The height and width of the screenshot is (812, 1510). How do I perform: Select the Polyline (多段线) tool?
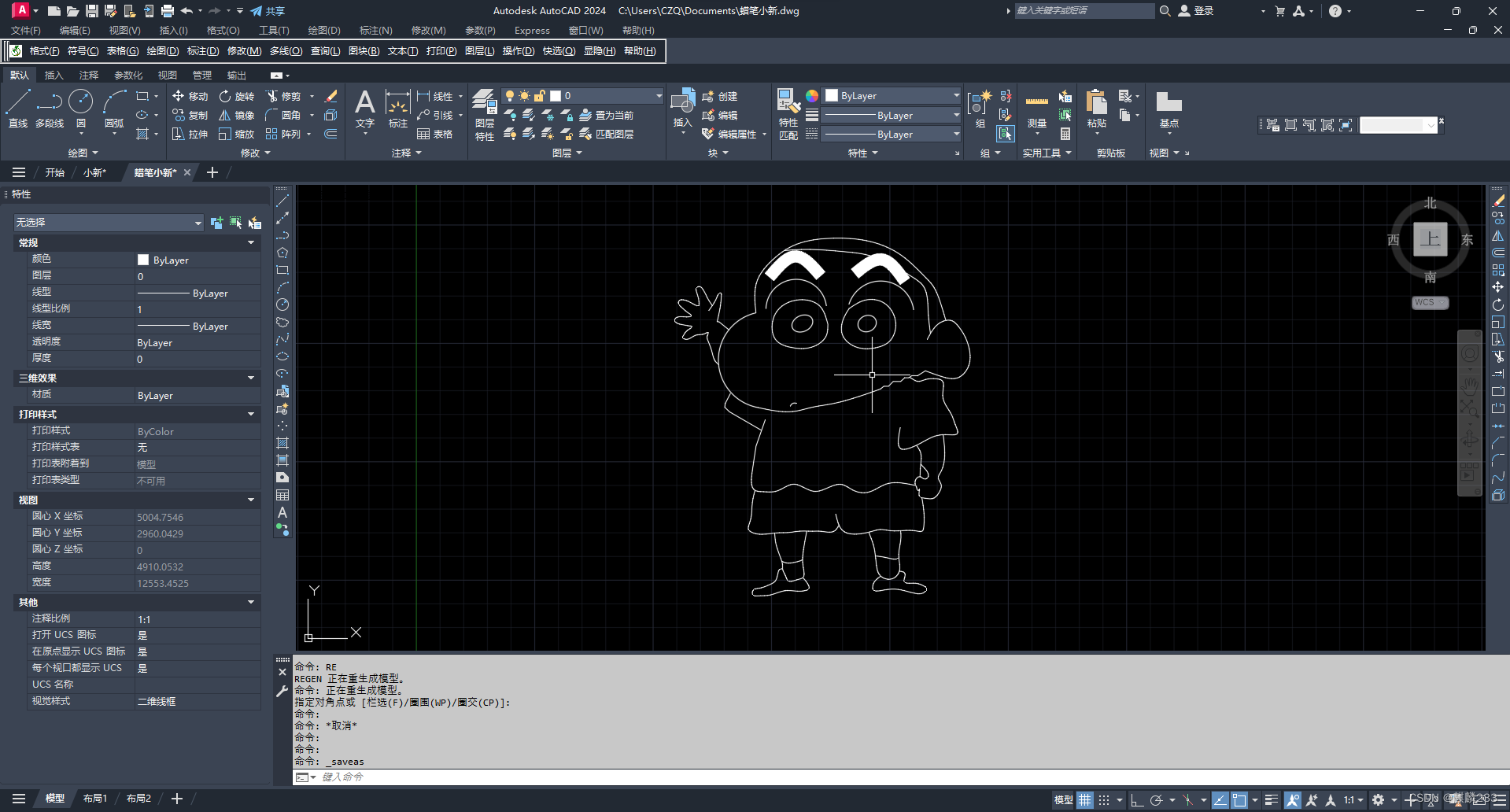(50, 109)
